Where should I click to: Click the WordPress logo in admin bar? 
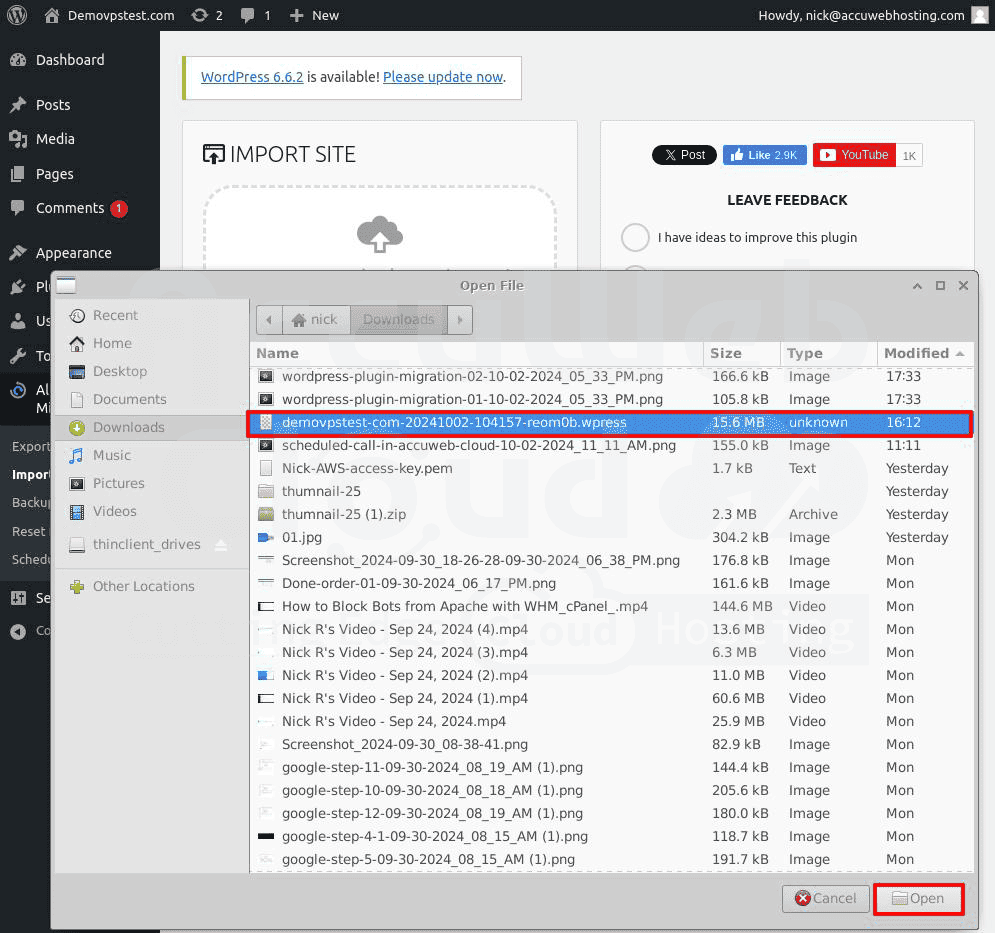[x=17, y=15]
